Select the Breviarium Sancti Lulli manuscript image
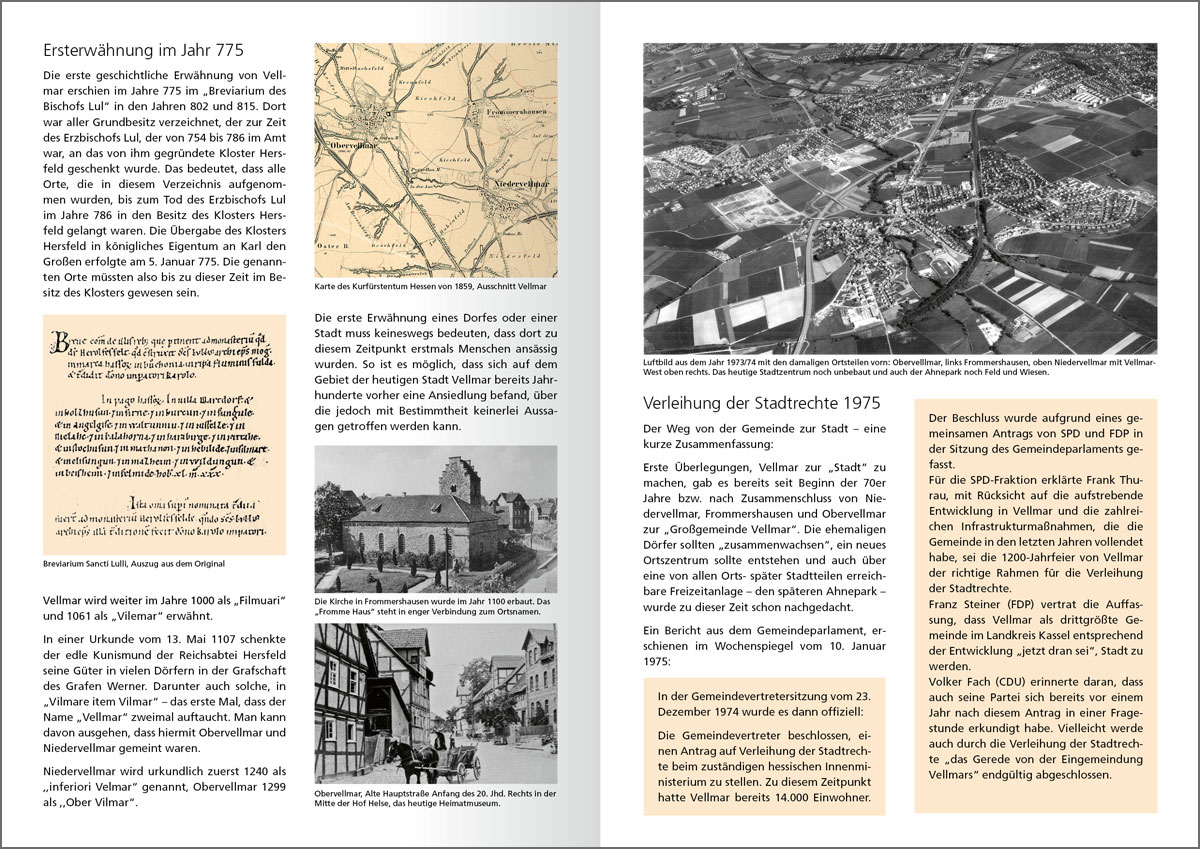This screenshot has height=849, width=1200. coord(165,434)
